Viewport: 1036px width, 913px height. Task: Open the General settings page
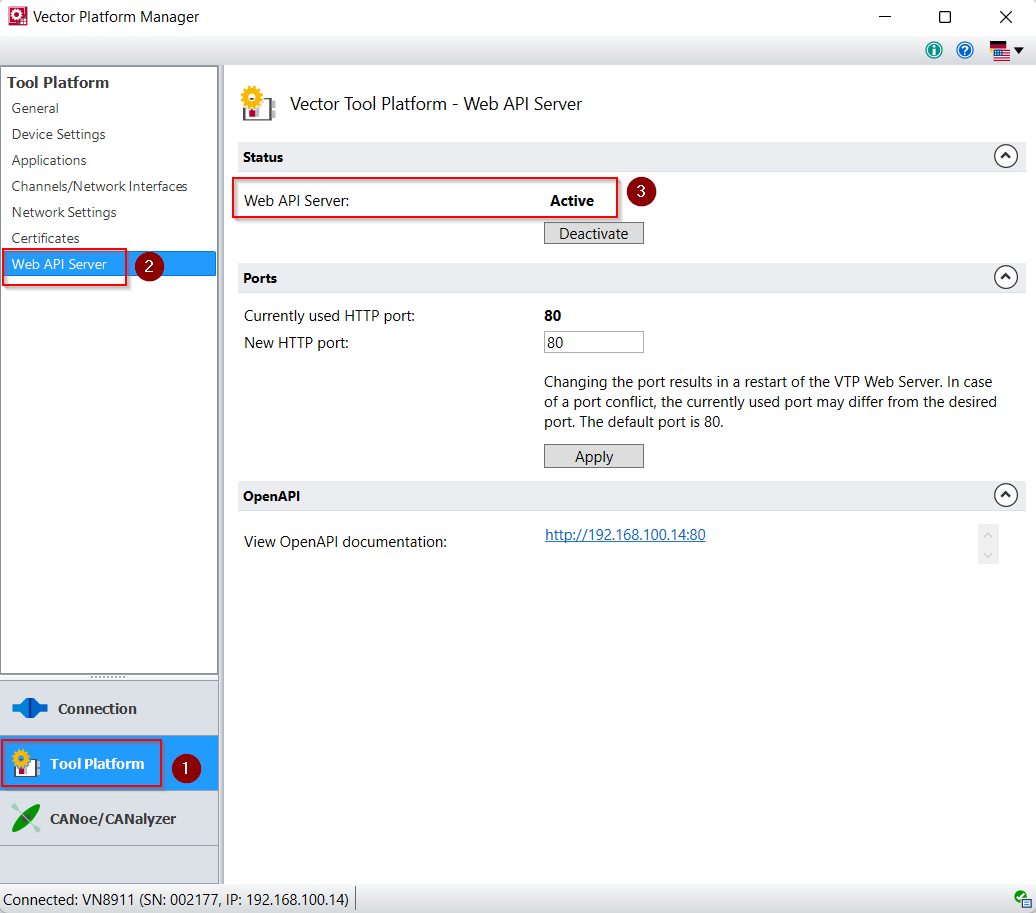pyautogui.click(x=35, y=108)
